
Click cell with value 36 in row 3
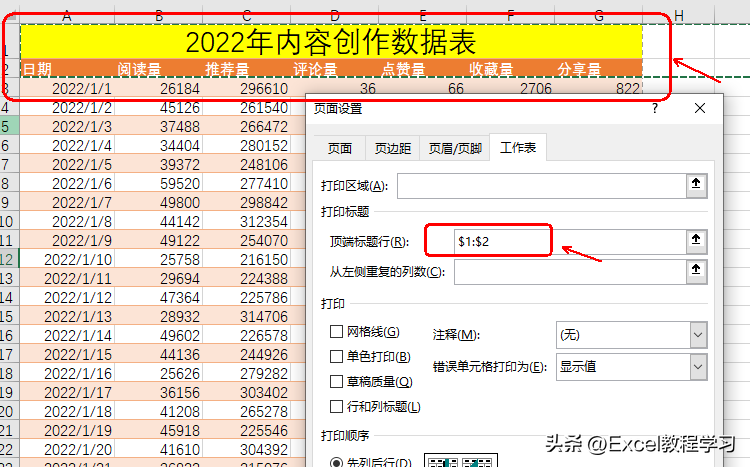pos(335,87)
